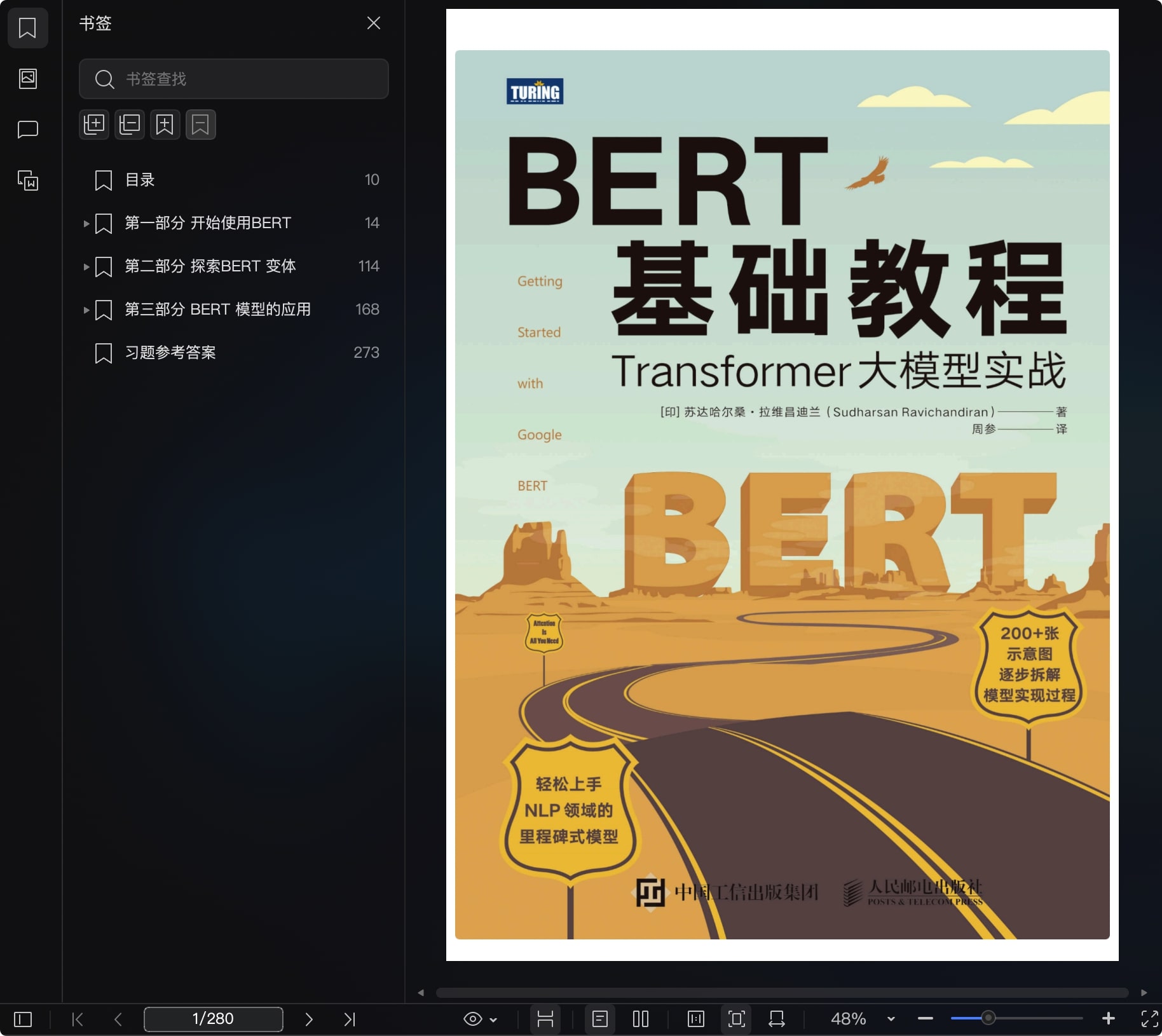Open the page thumbnails sidebar tab
Viewport: 1162px width, 1036px height.
pos(27,79)
